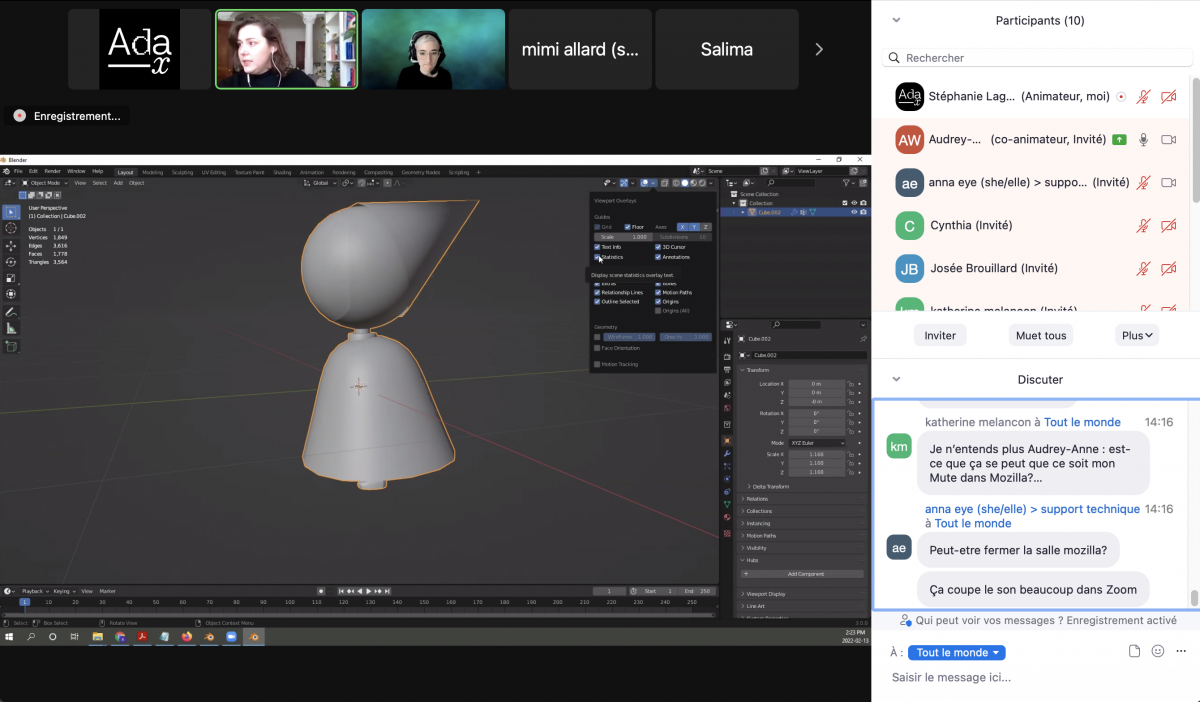The image size is (1200, 702).
Task: Hide Cube.002 in outliner with eye icon
Action: tap(855, 212)
